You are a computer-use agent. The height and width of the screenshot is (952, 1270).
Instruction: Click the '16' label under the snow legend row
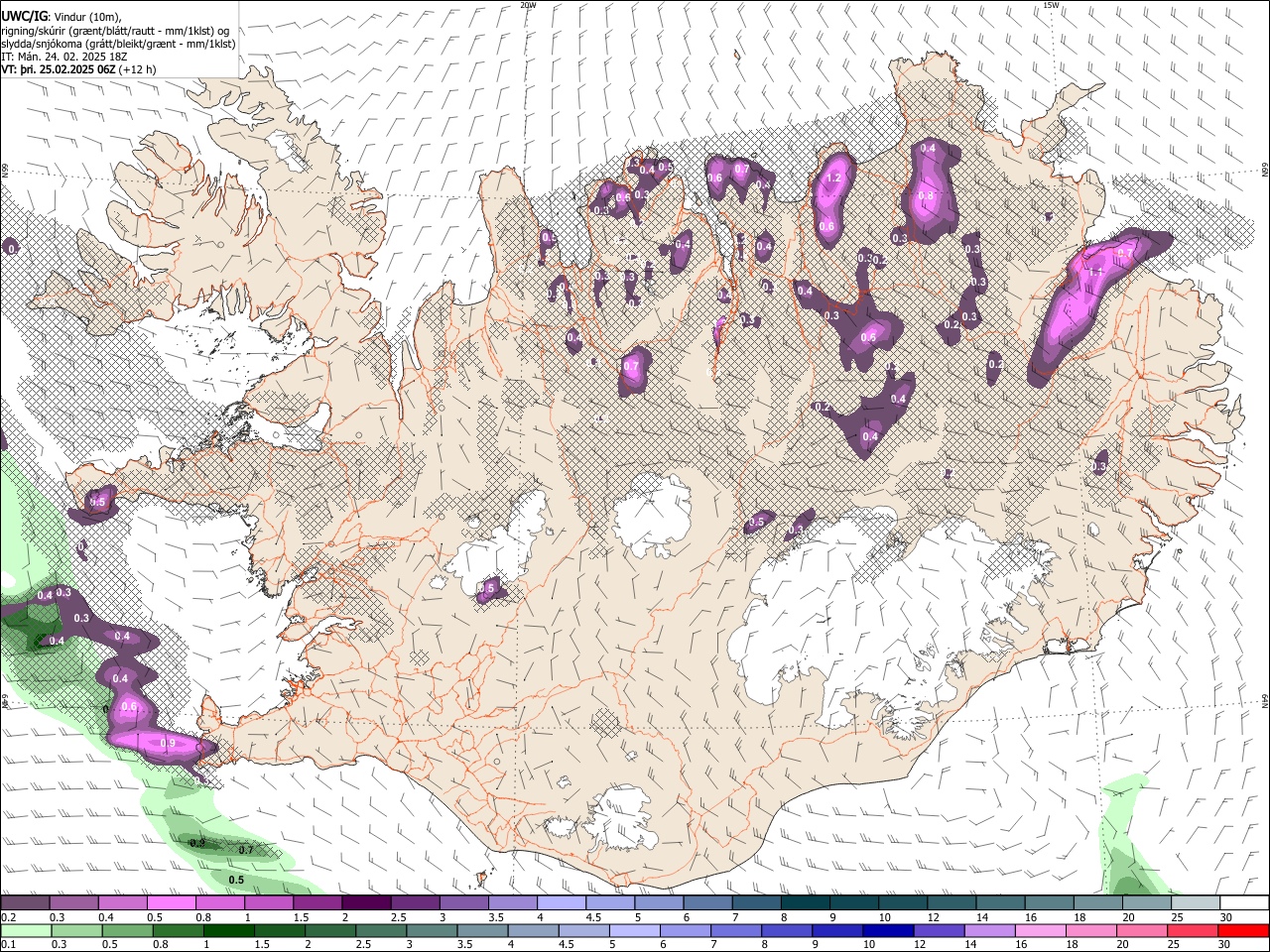[1031, 917]
